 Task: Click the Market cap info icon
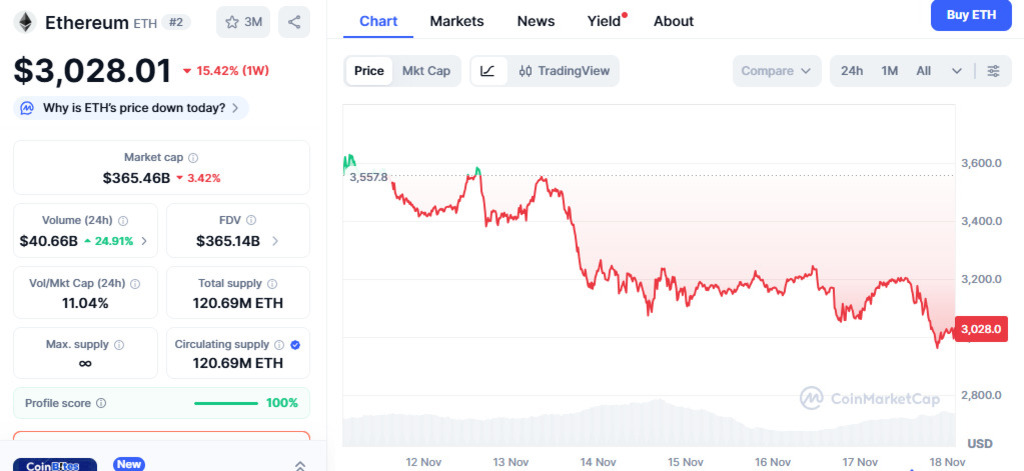coord(193,158)
